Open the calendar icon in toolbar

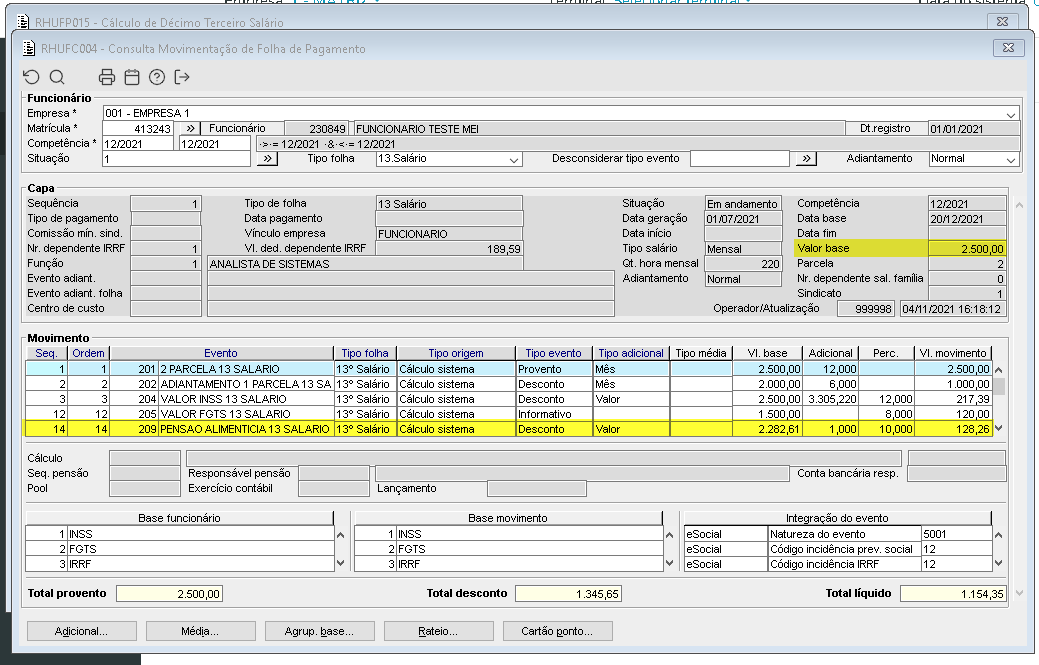tap(132, 77)
